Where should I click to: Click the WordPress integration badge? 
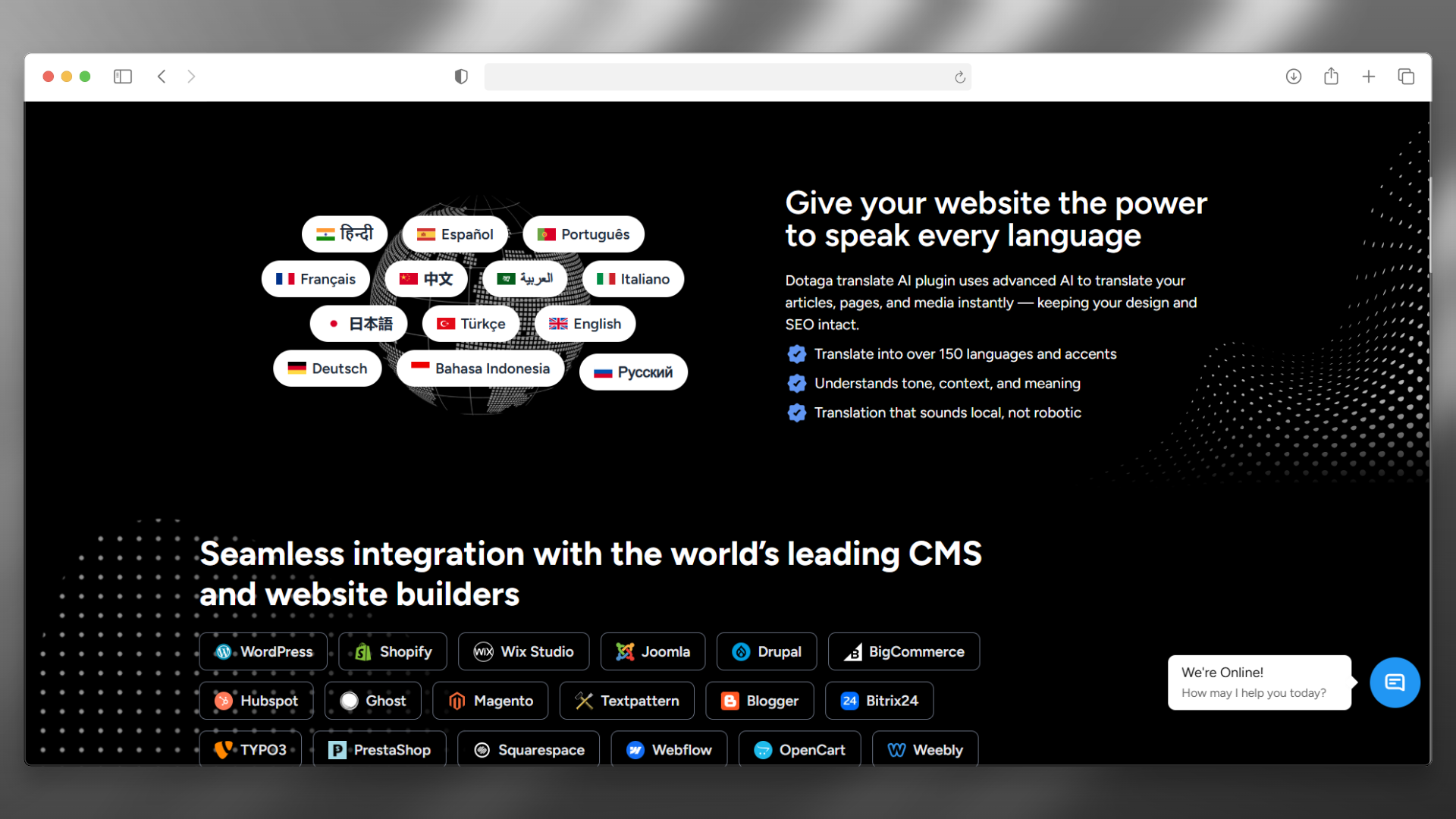(263, 651)
